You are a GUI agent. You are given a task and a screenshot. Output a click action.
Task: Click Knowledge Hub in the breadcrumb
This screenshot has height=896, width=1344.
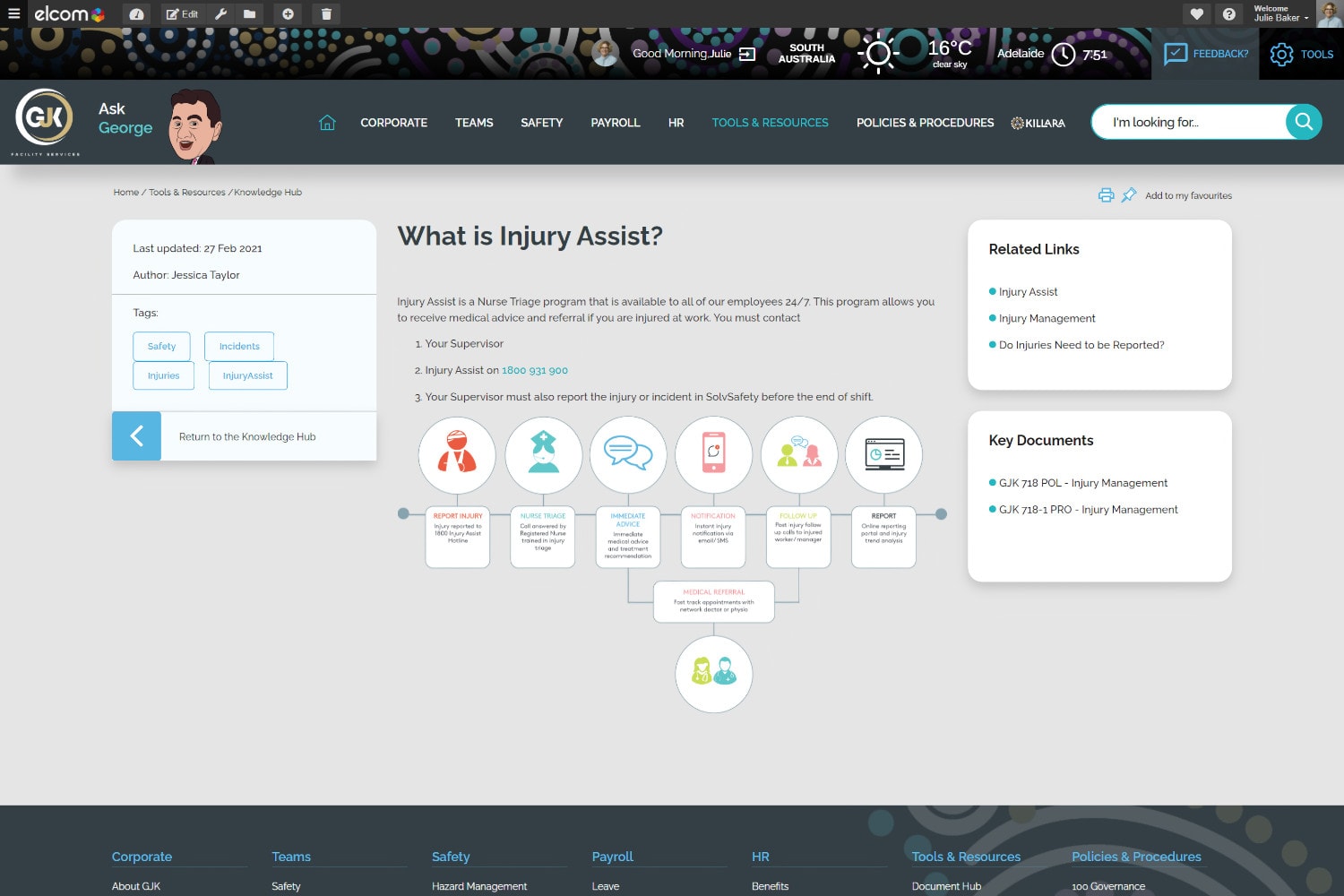pos(268,193)
